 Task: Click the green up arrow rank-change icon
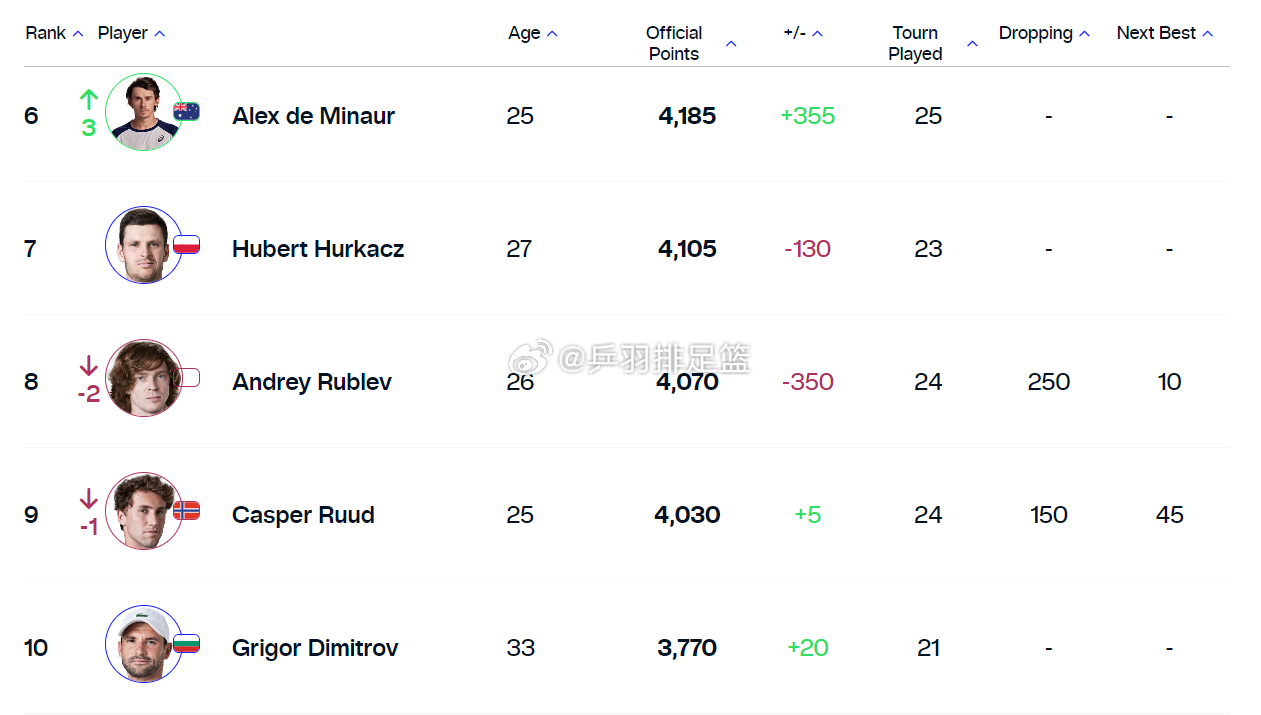[89, 99]
